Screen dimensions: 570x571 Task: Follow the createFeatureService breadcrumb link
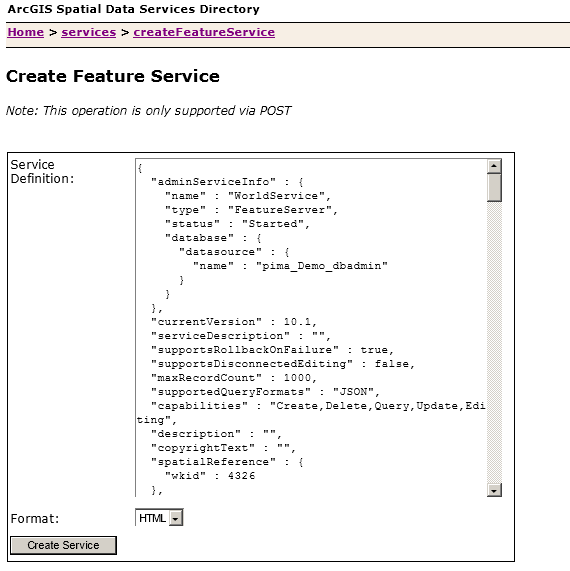(x=204, y=32)
